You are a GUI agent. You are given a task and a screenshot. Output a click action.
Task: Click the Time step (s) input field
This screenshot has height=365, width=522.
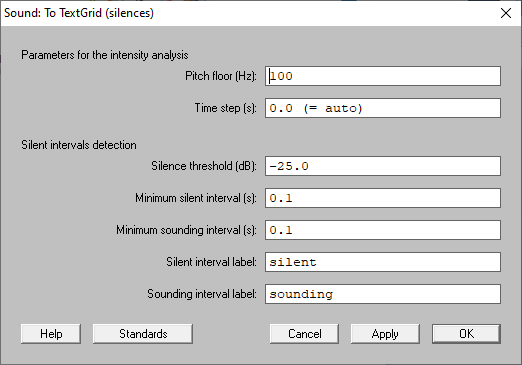pyautogui.click(x=383, y=108)
